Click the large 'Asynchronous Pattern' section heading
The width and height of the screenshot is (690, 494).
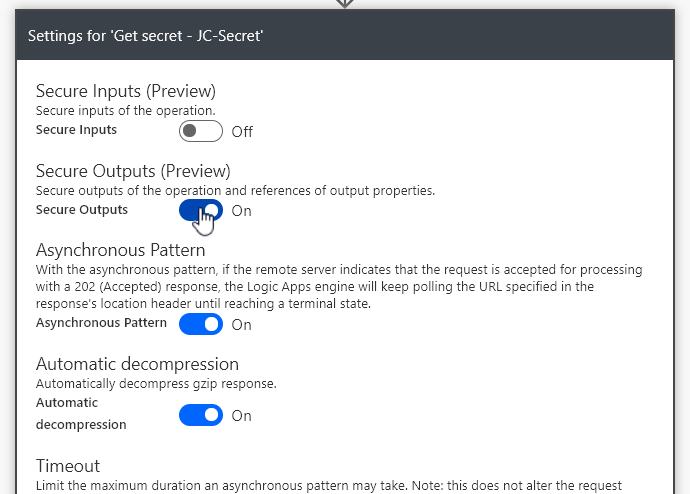(120, 250)
